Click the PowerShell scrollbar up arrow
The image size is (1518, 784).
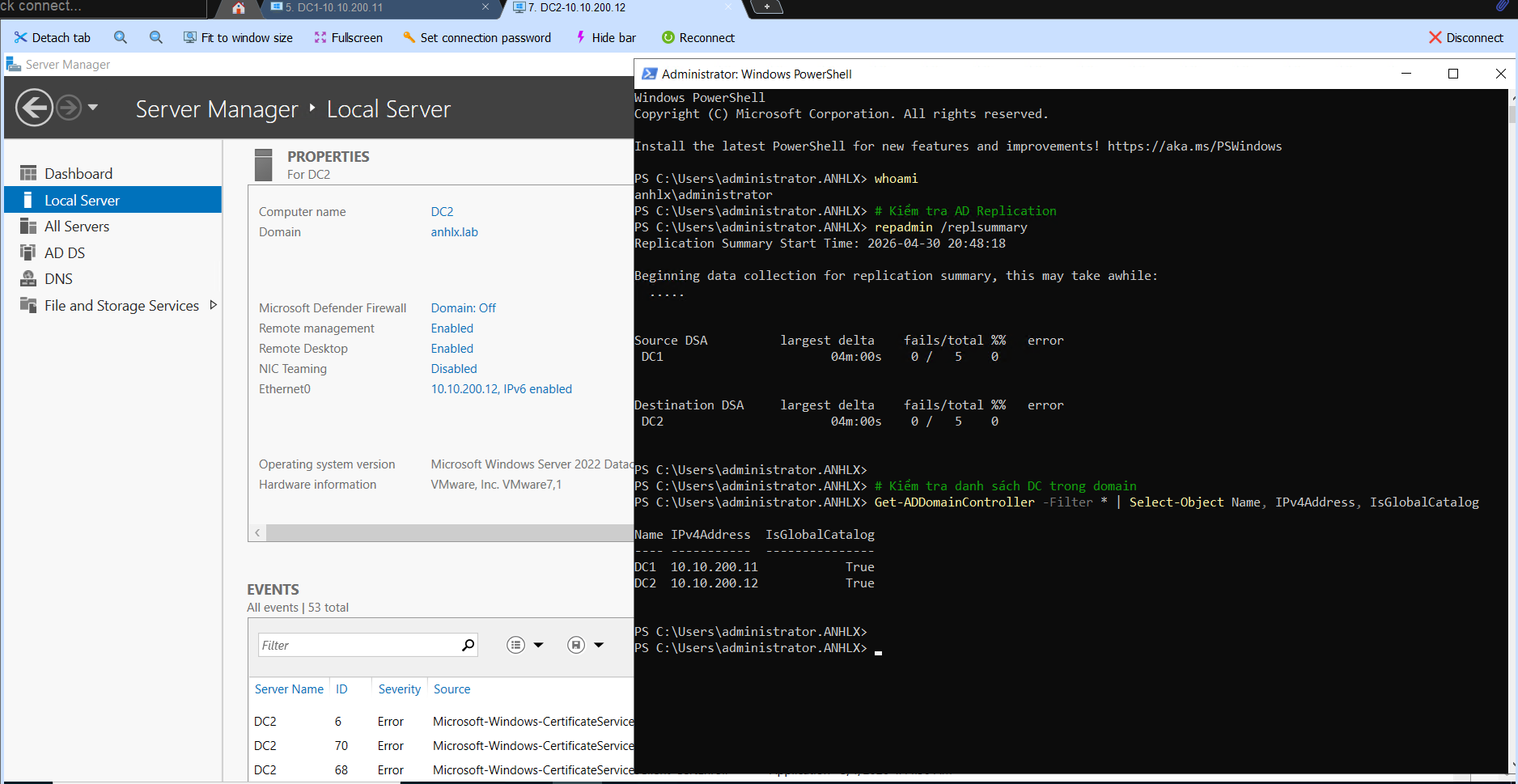[1512, 95]
